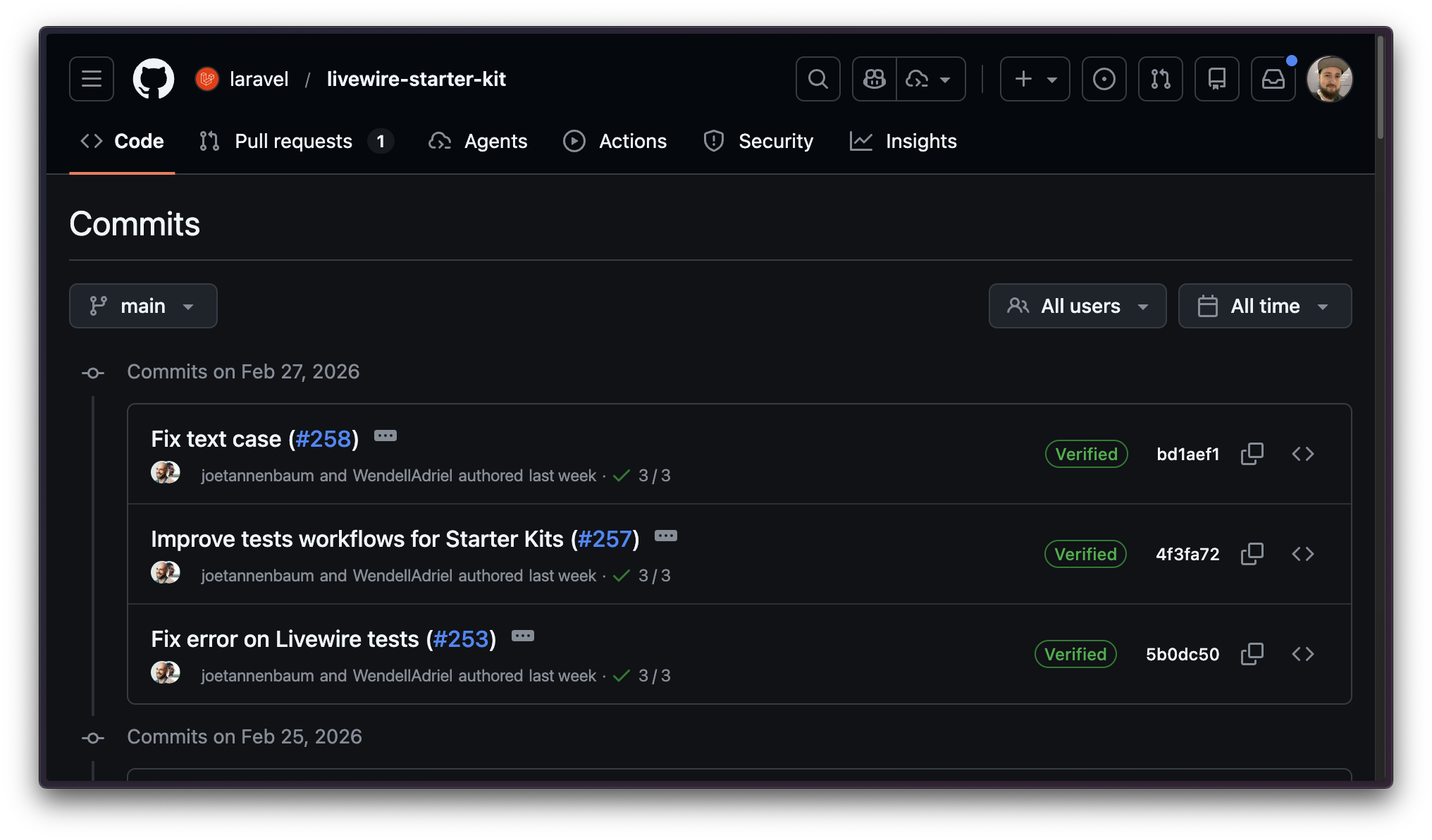
Task: Click the search magnifier button
Action: (817, 79)
